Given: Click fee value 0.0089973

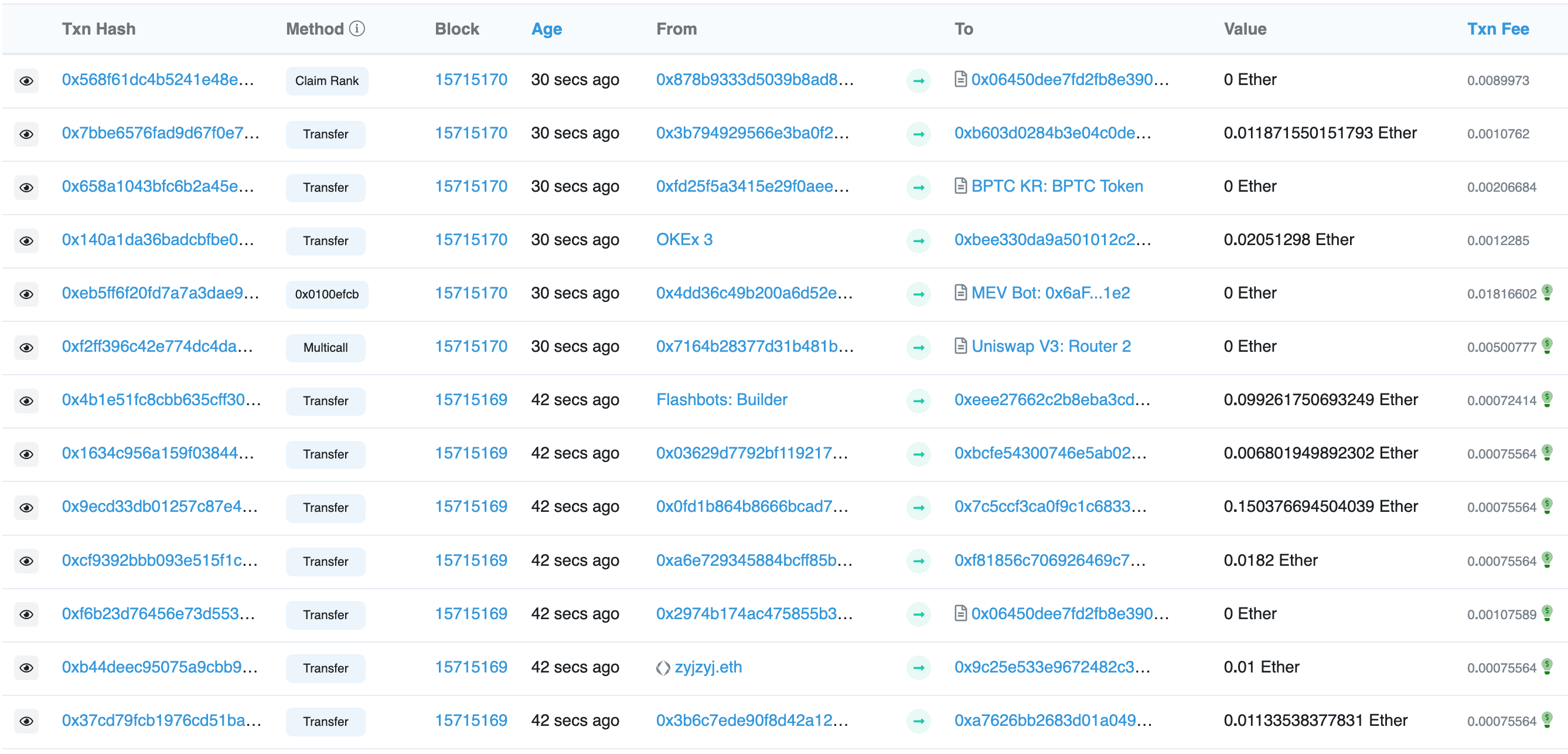Looking at the screenshot, I should [x=1497, y=80].
